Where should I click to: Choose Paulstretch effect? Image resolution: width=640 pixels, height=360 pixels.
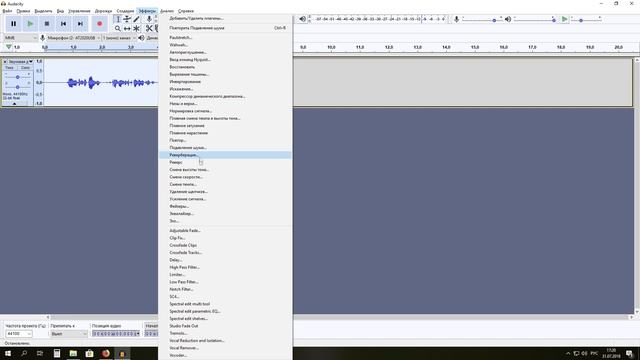(225, 38)
